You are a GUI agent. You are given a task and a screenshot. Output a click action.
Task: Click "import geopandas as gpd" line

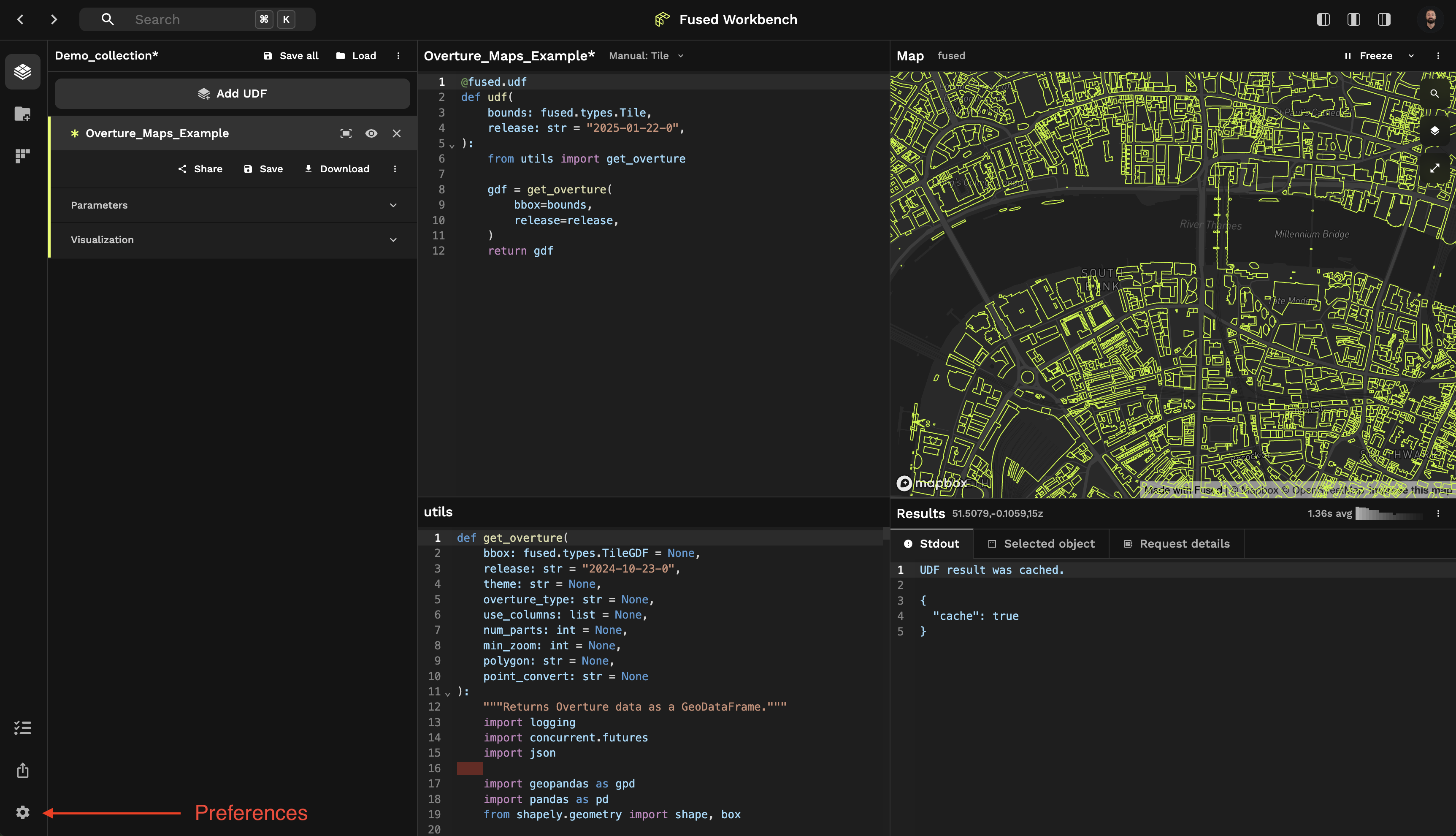pyautogui.click(x=559, y=784)
